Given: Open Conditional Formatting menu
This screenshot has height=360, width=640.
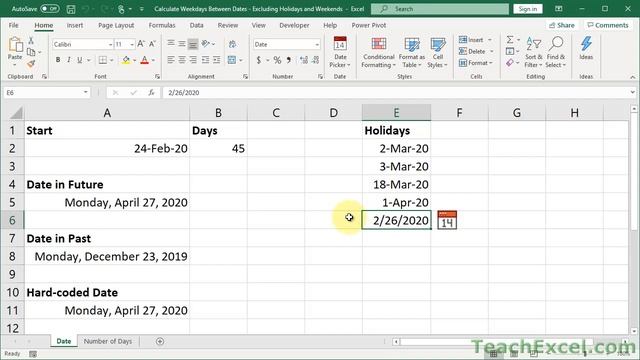Looking at the screenshot, I should [379, 52].
